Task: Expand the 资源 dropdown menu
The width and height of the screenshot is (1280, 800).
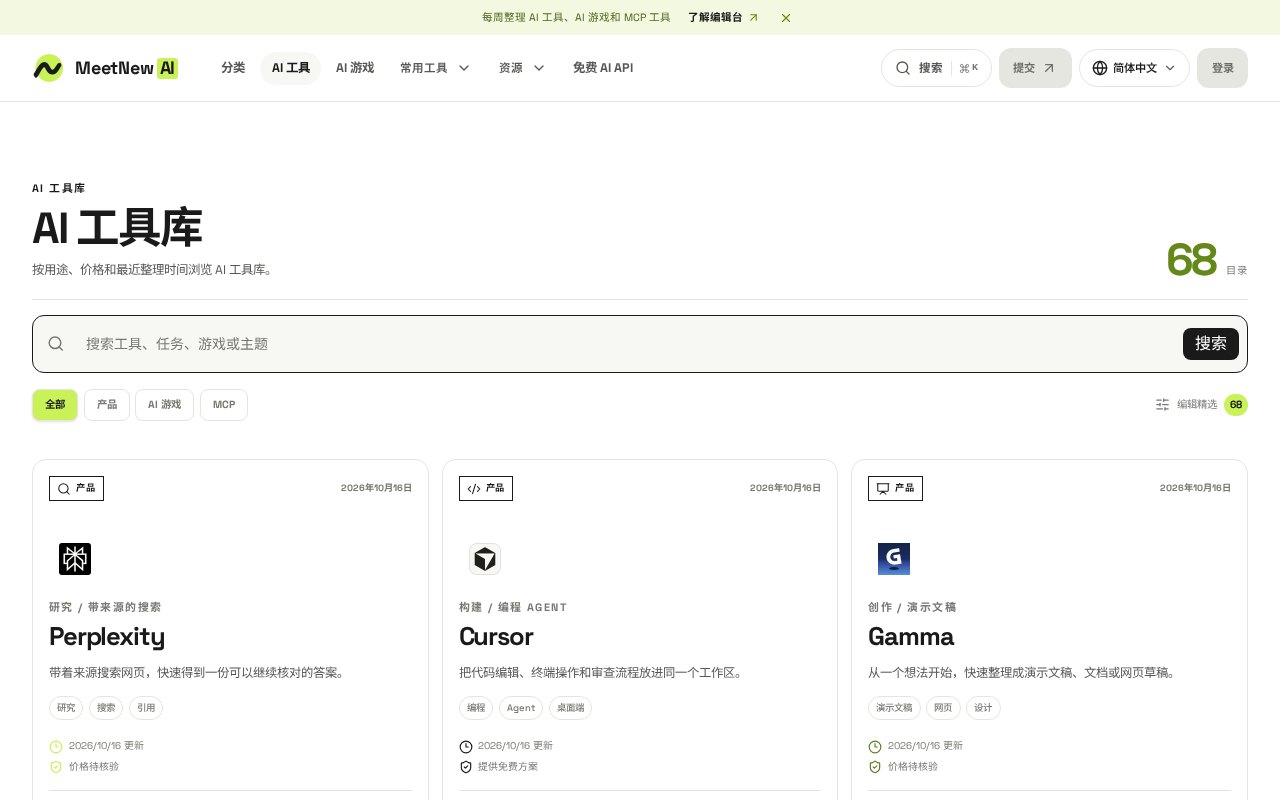Action: pyautogui.click(x=522, y=68)
